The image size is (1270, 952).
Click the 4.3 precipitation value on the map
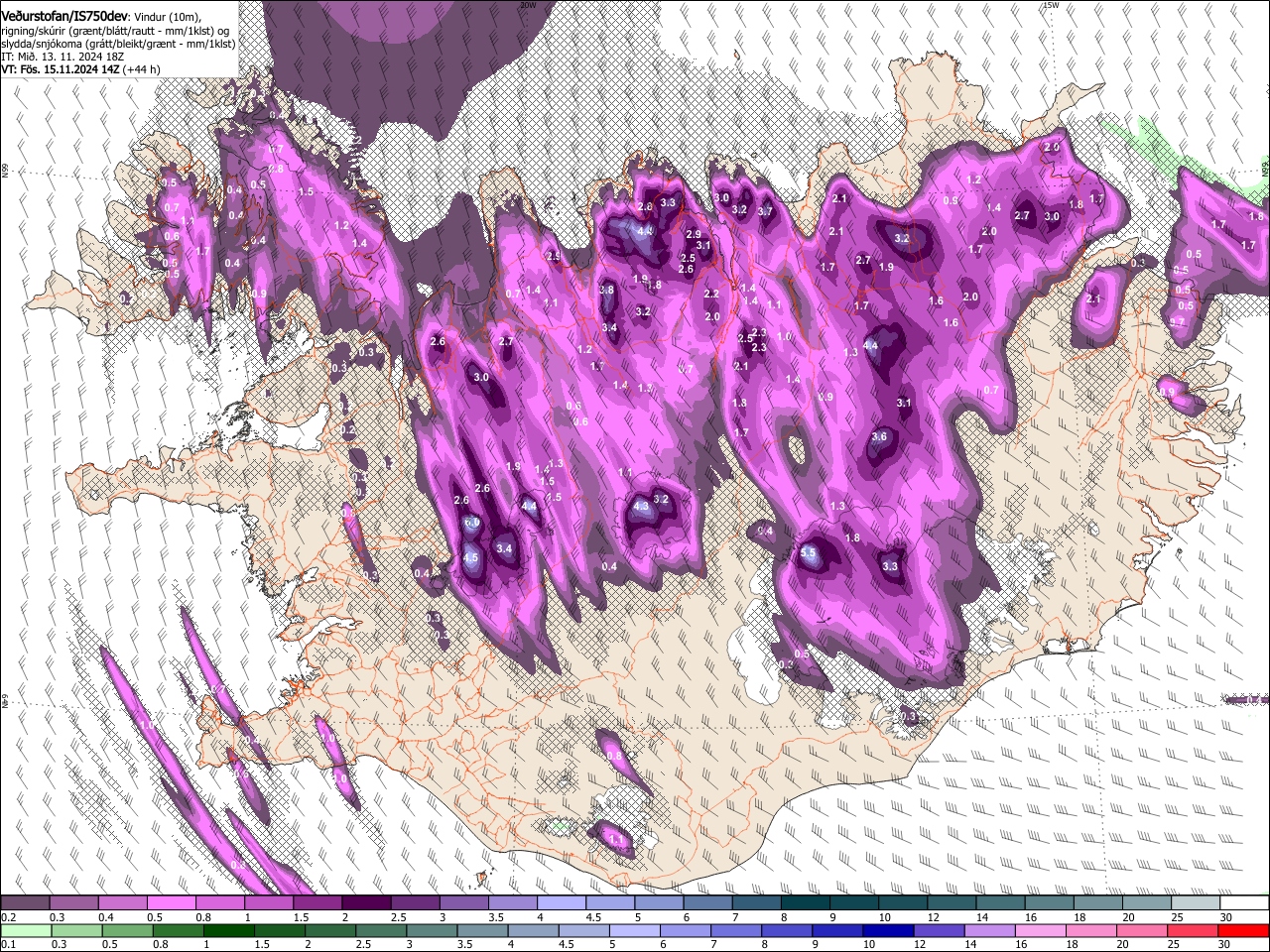[641, 506]
